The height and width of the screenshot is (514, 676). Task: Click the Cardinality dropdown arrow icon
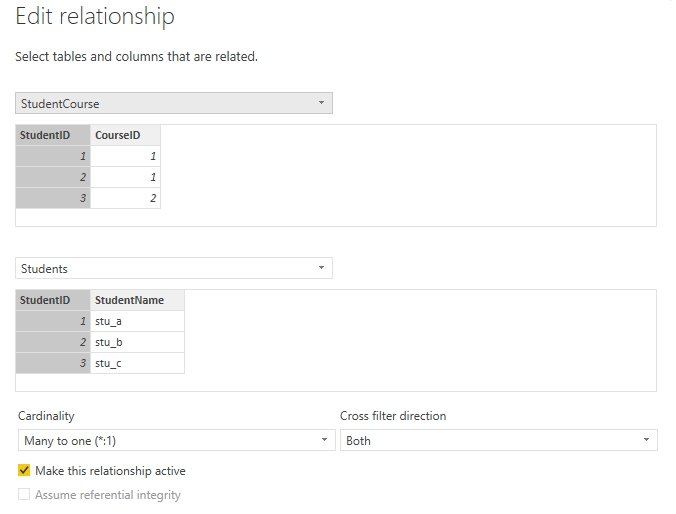pyautogui.click(x=324, y=440)
